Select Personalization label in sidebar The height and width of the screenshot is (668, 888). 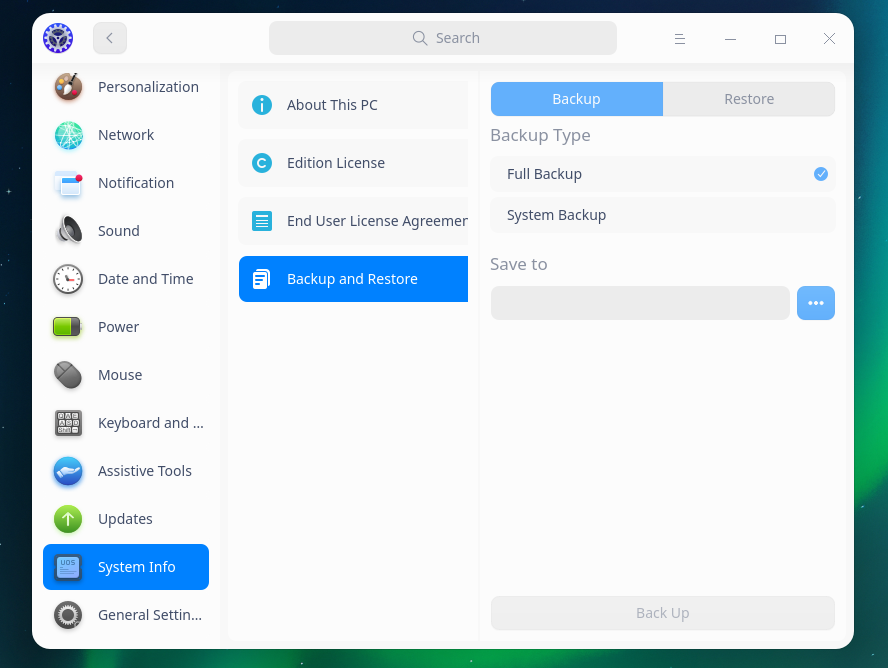click(148, 87)
